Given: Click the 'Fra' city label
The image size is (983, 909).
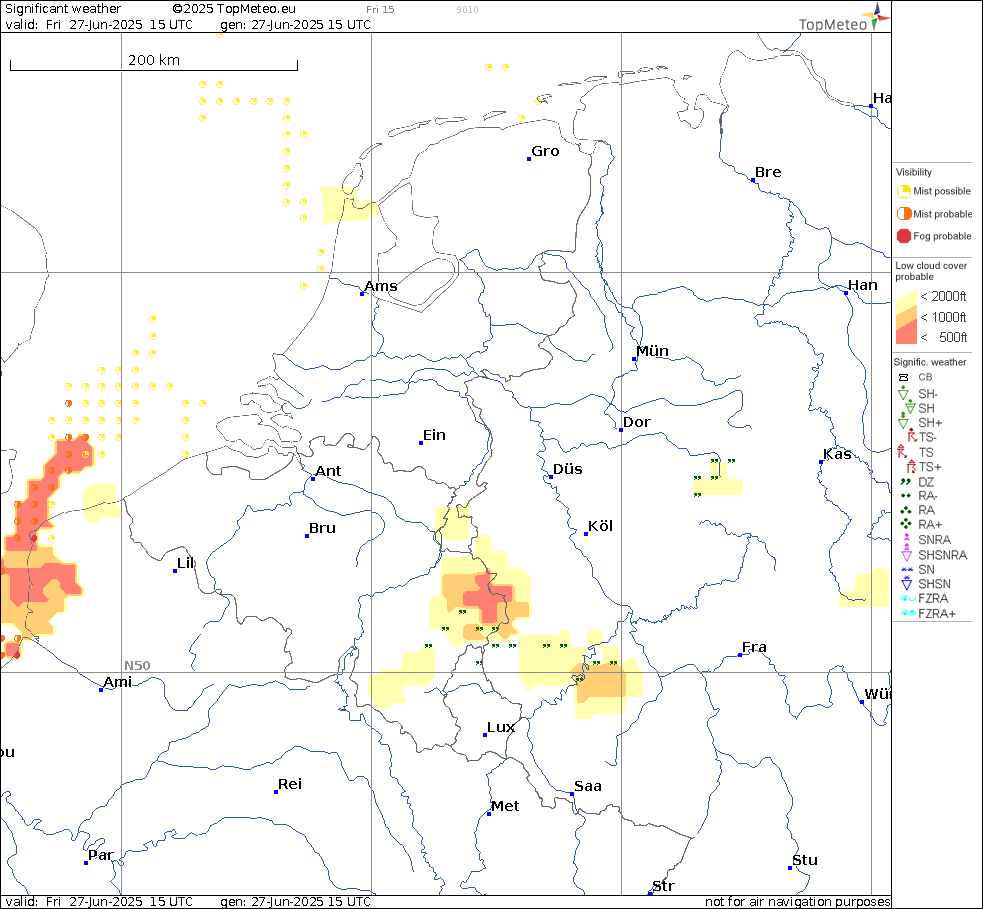Looking at the screenshot, I should 754,647.
